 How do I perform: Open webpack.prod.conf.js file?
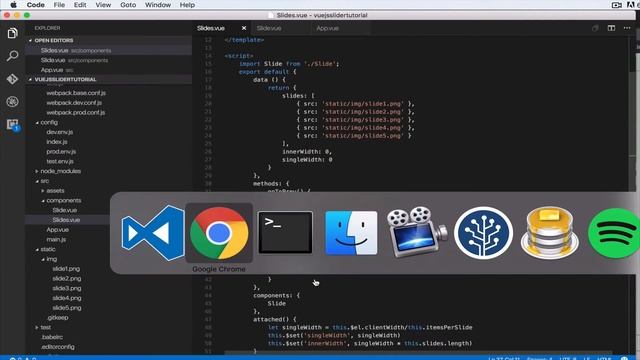pos(76,113)
